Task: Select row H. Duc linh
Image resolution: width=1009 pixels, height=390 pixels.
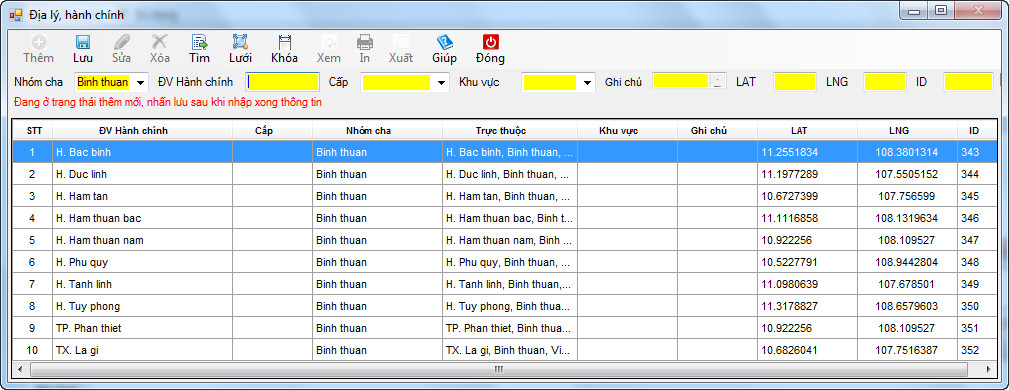Action: [x=505, y=174]
